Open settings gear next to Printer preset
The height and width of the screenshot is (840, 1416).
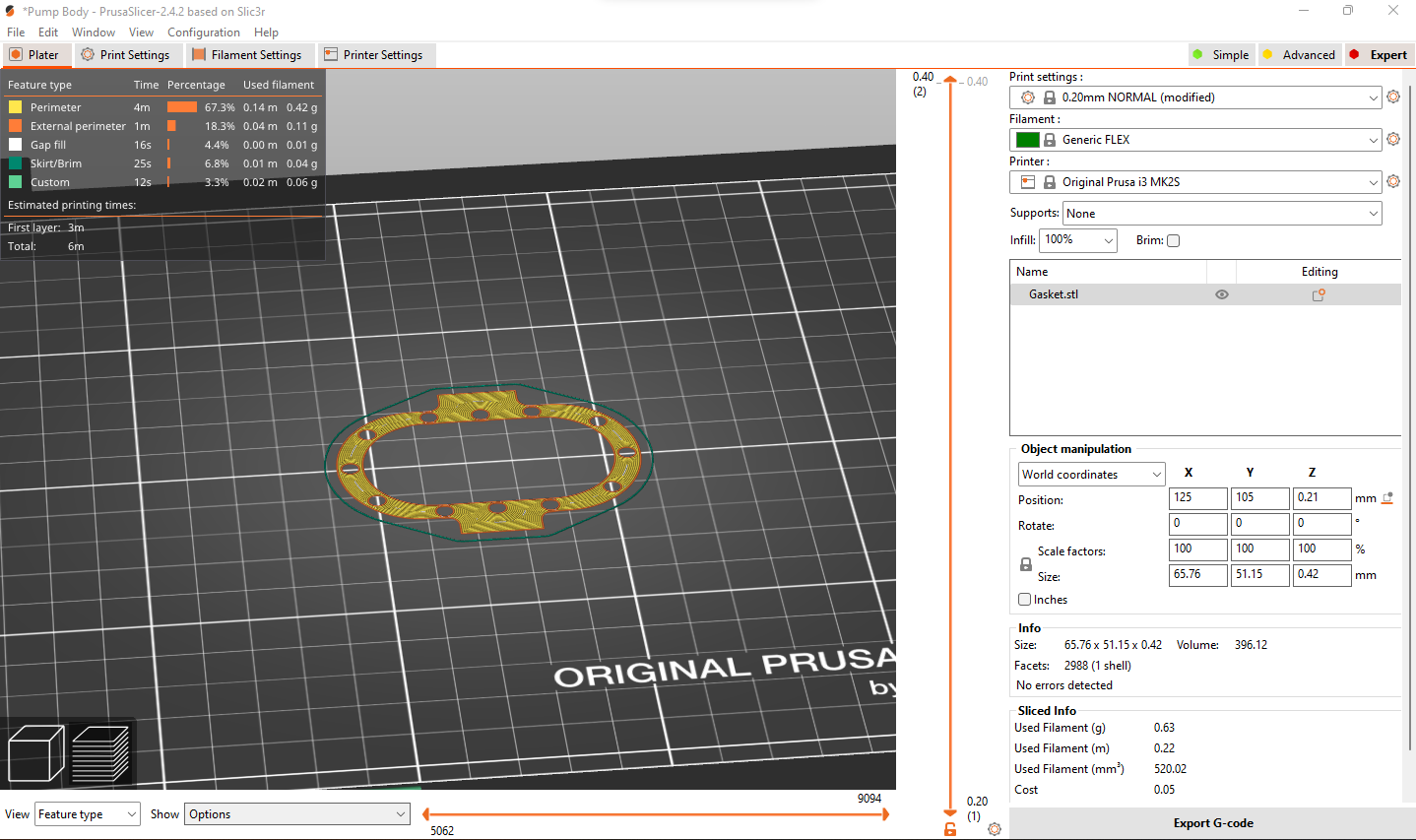pyautogui.click(x=1392, y=181)
